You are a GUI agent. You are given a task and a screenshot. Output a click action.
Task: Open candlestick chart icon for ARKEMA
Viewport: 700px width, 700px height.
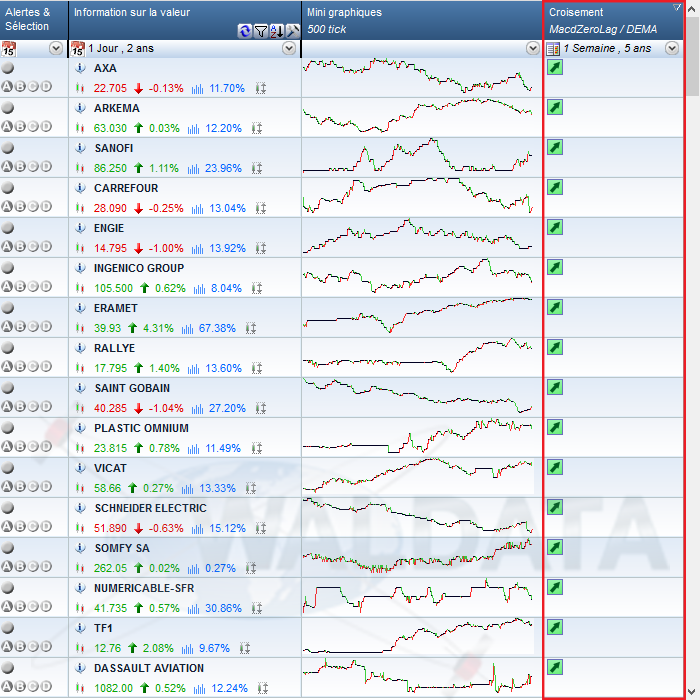coord(80,129)
